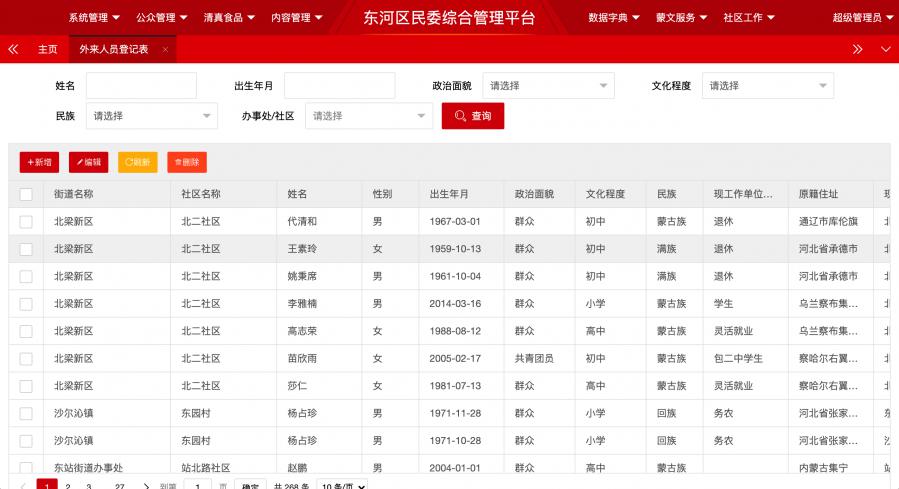This screenshot has width=899, height=489.
Task: Expand the 文化程度 select box
Action: [767, 86]
